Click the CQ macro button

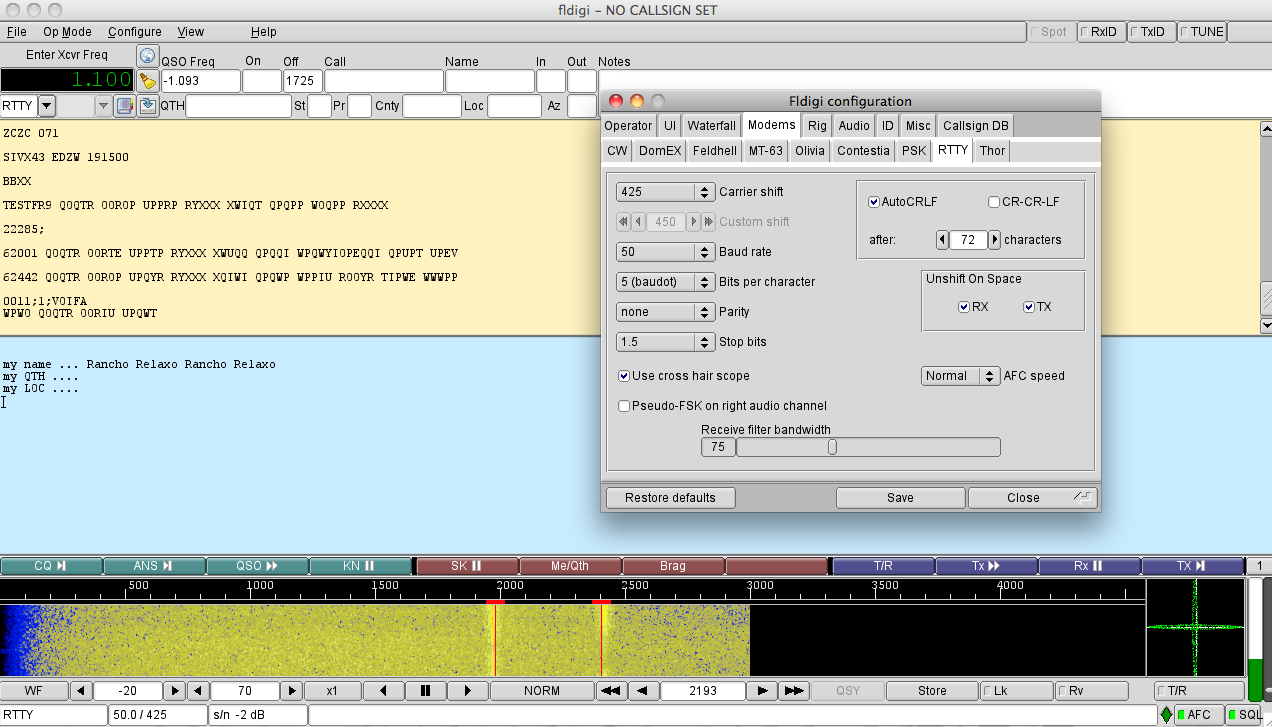point(51,566)
